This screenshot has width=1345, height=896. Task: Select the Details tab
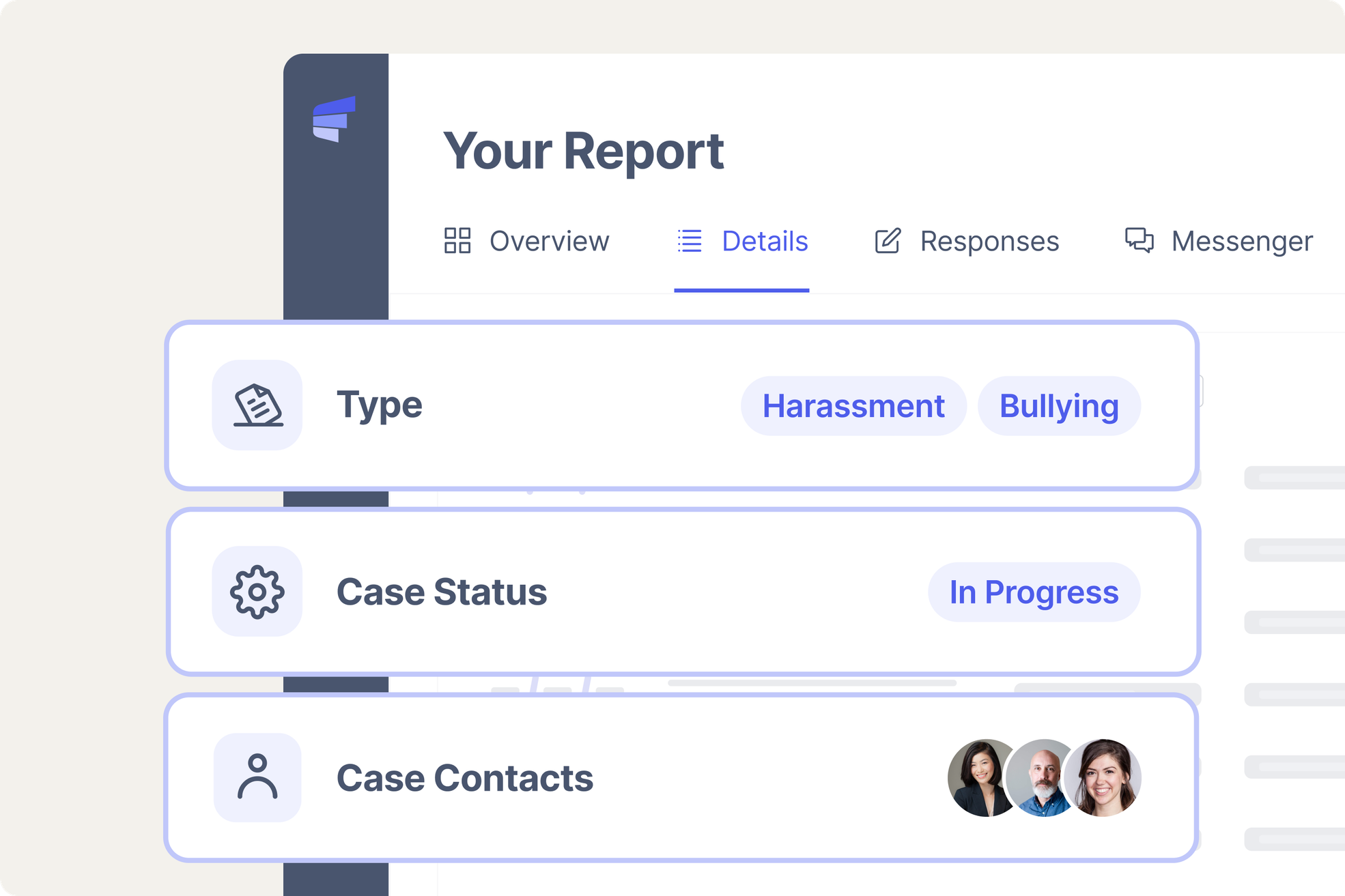pyautogui.click(x=763, y=242)
